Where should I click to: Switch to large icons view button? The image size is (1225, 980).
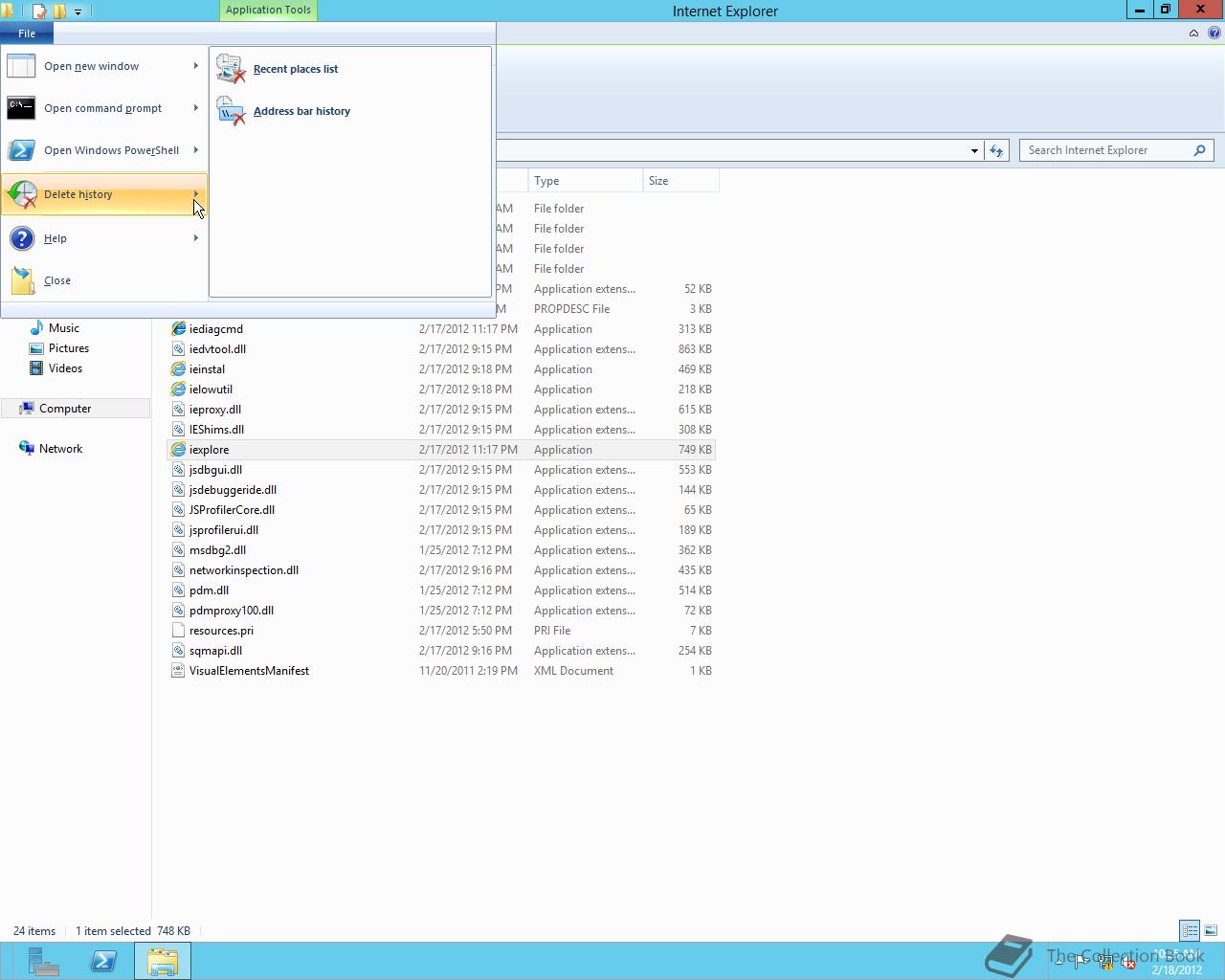pos(1211,930)
